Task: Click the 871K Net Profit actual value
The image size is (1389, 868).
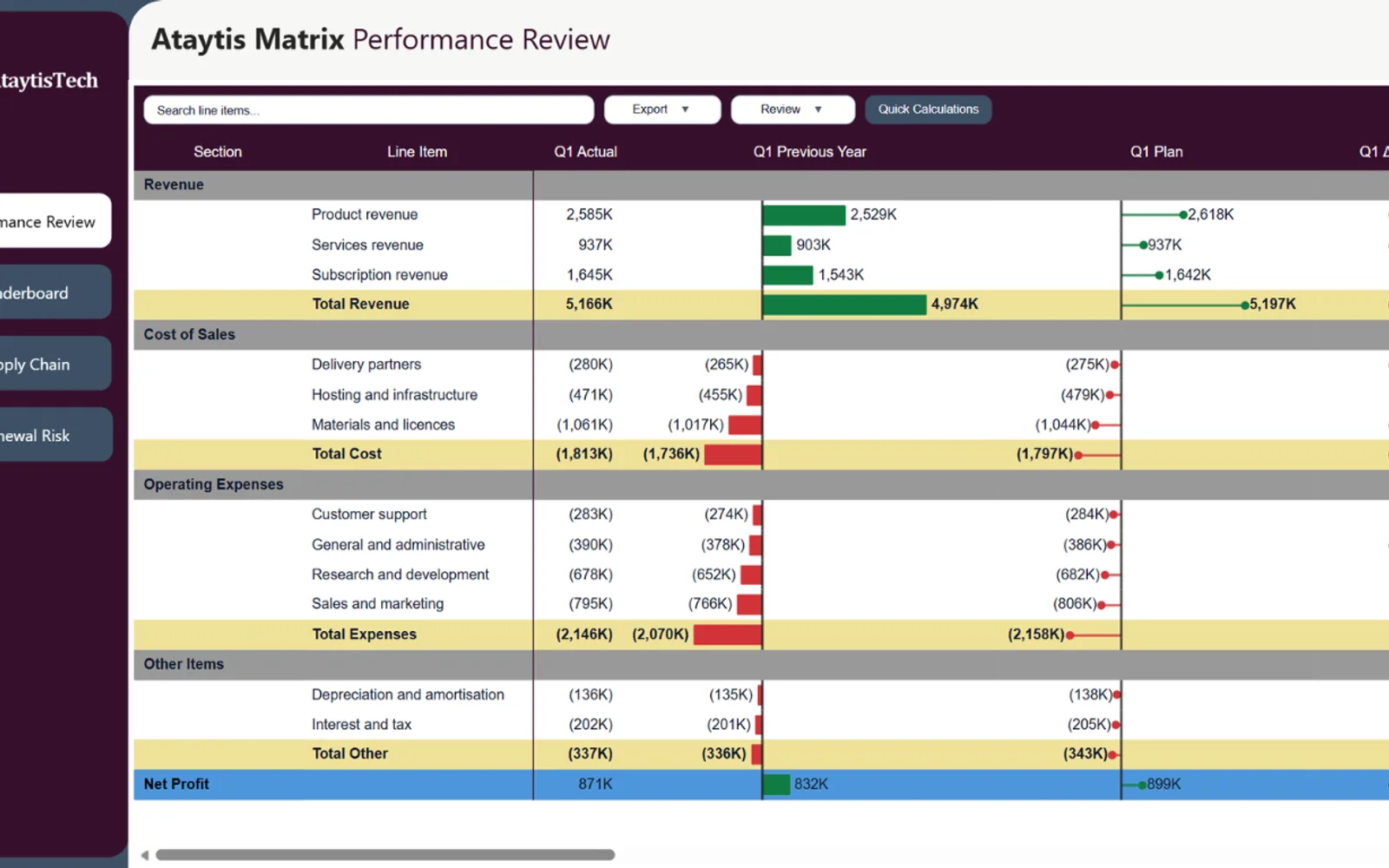Action: [x=596, y=784]
